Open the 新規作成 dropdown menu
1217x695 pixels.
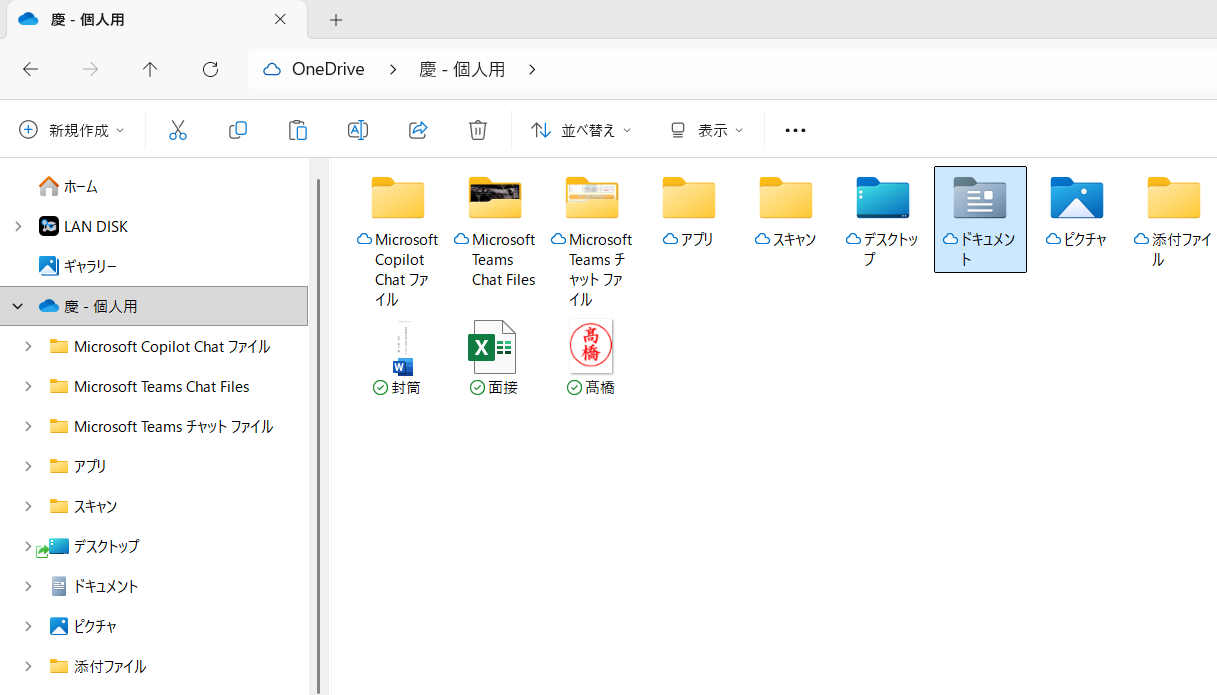pyautogui.click(x=72, y=130)
